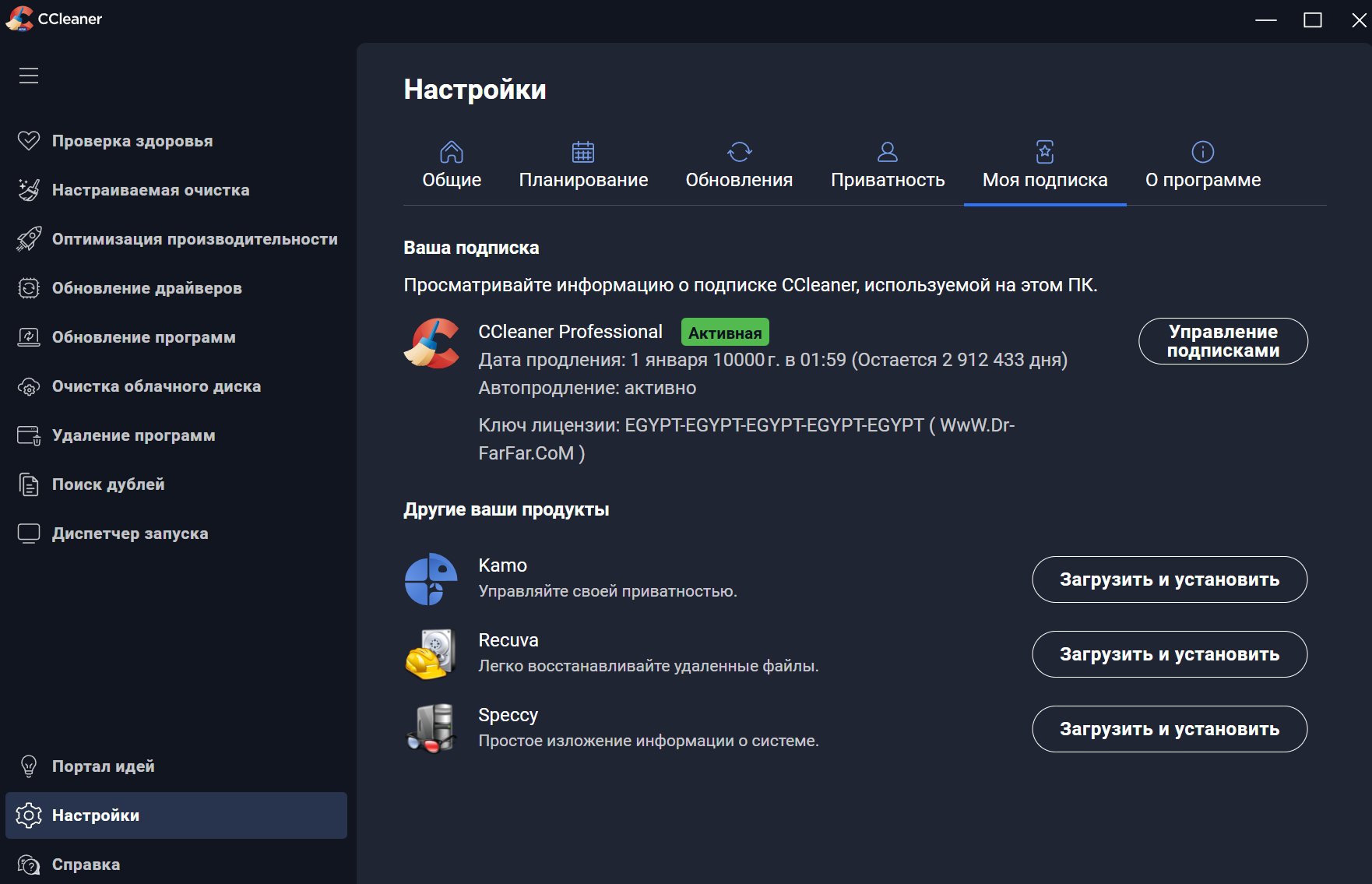Select the Приватность tab
This screenshot has width=1372, height=884.
pos(888,166)
